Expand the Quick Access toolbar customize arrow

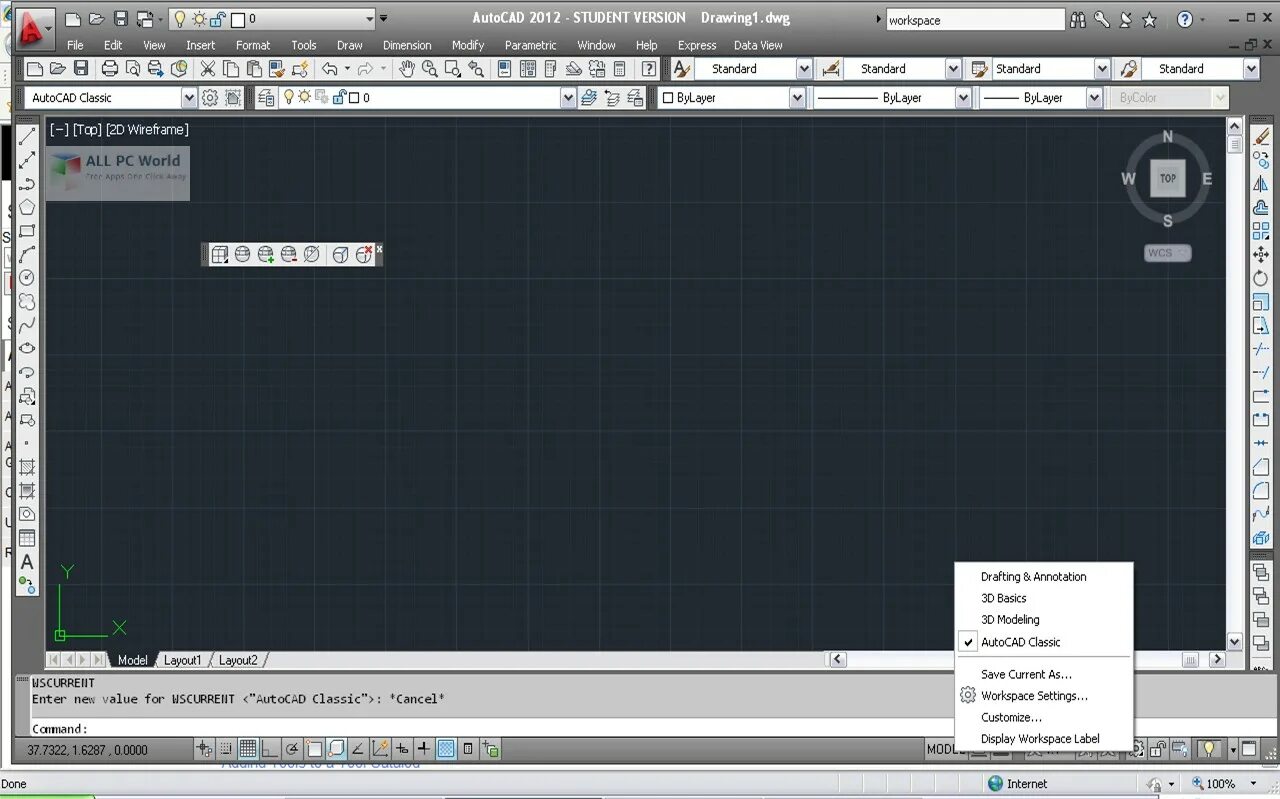coord(383,19)
